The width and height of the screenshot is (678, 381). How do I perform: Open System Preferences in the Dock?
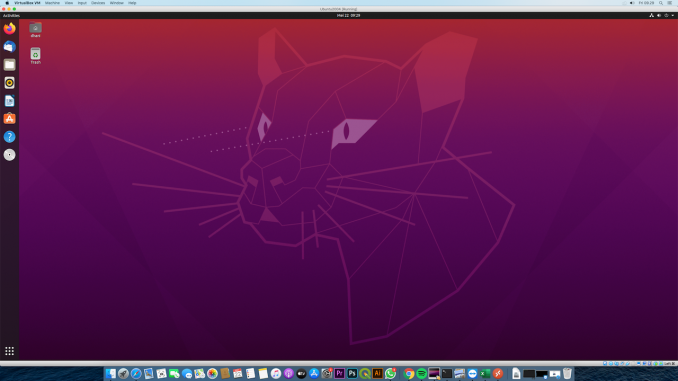pyautogui.click(x=327, y=374)
